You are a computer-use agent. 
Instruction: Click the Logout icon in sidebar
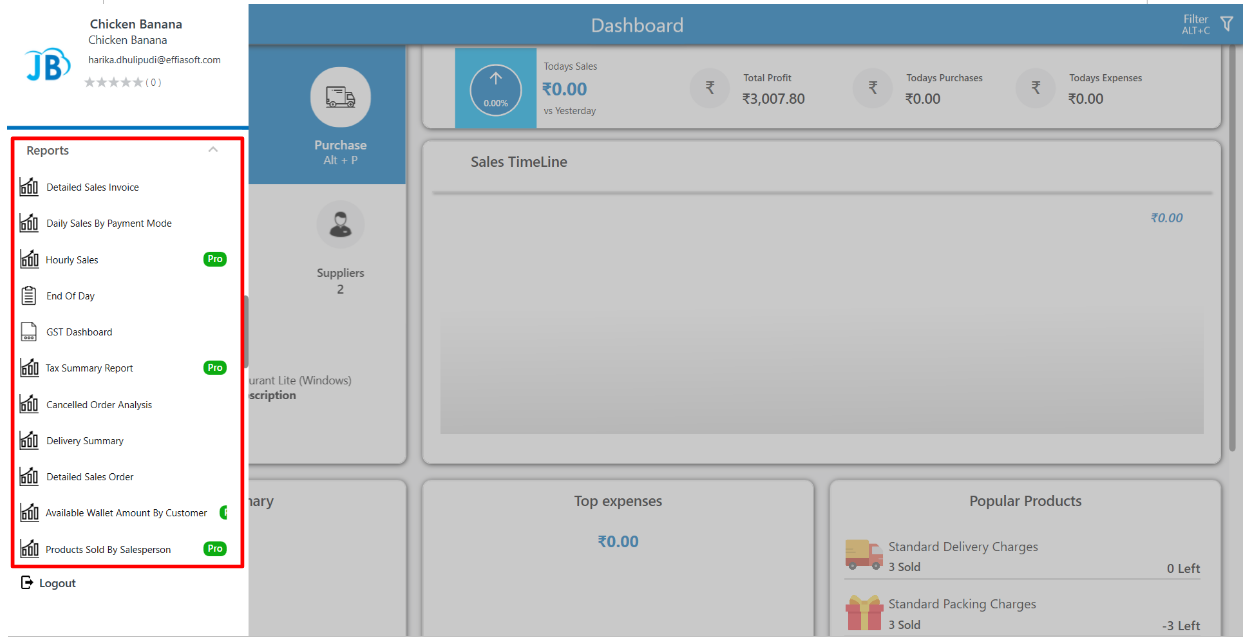(27, 583)
